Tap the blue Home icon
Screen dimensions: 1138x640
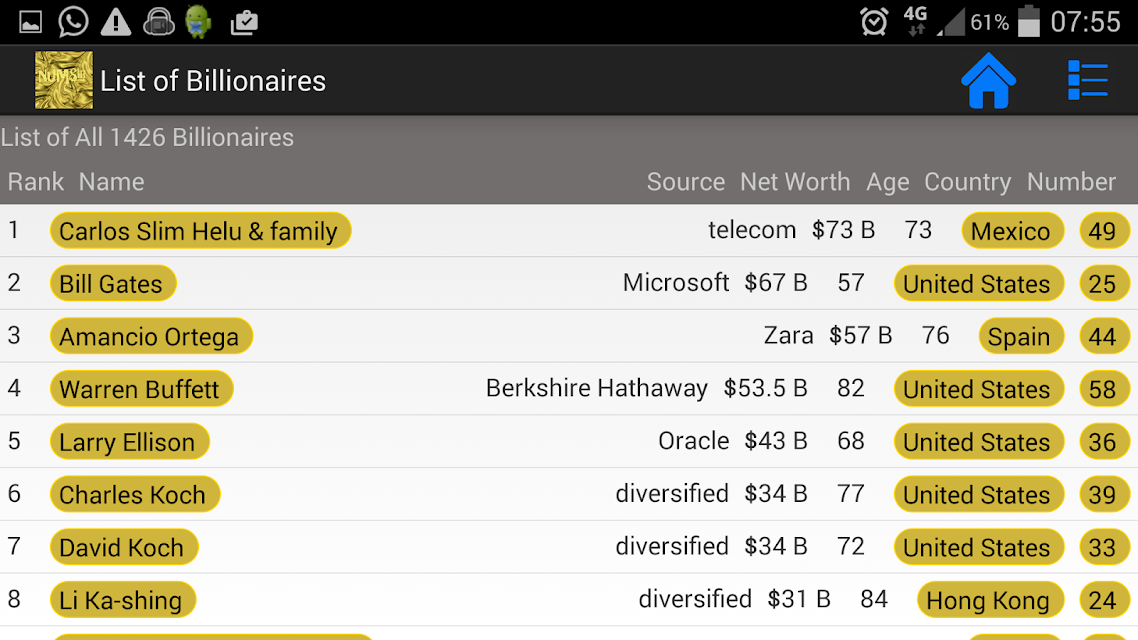coord(988,81)
